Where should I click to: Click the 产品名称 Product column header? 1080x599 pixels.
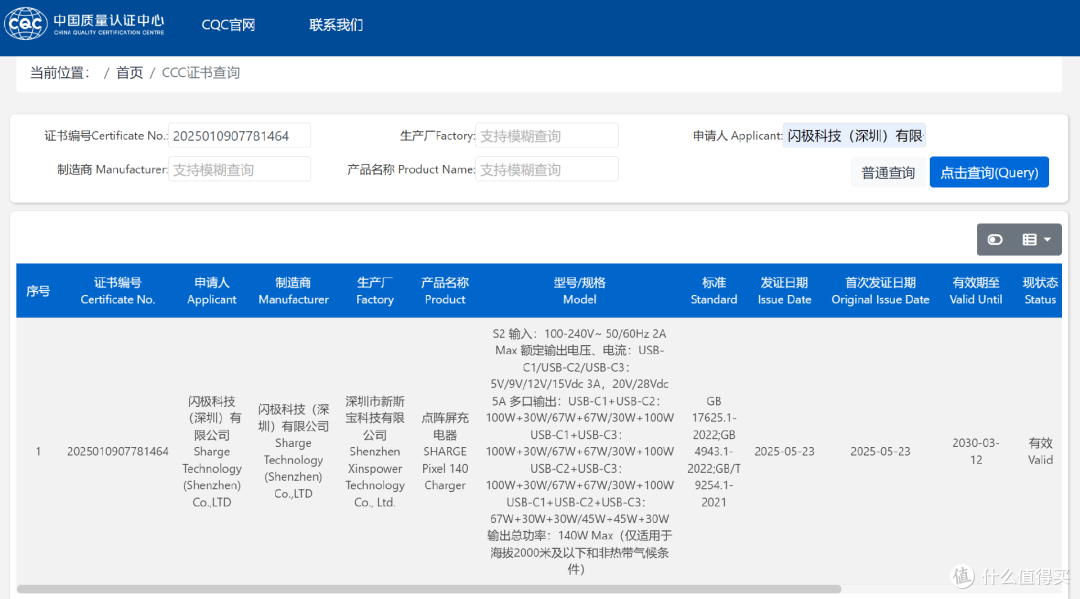pyautogui.click(x=445, y=291)
